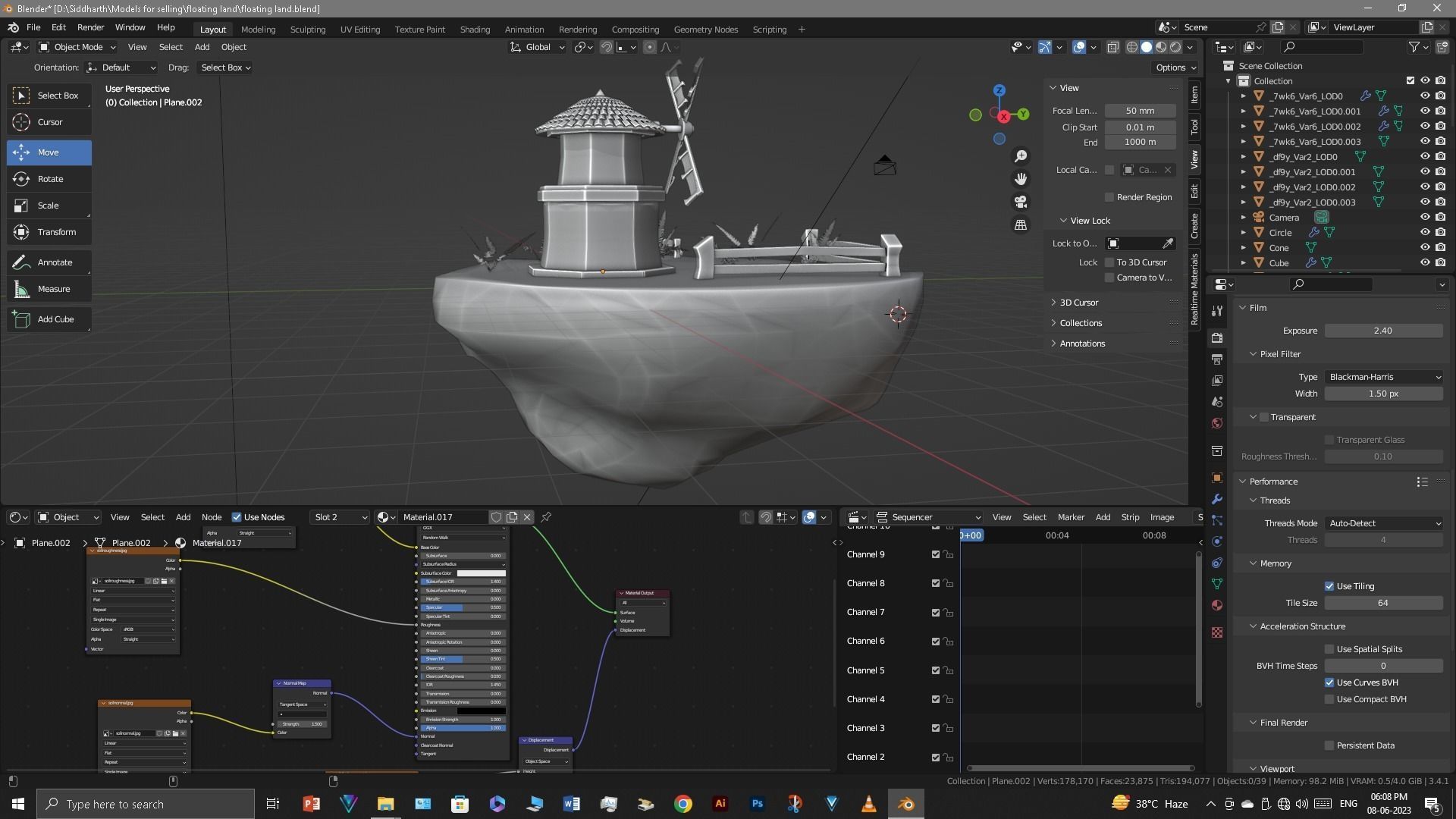This screenshot has width=1456, height=819.
Task: Check the Persistent Data option
Action: (x=1329, y=745)
